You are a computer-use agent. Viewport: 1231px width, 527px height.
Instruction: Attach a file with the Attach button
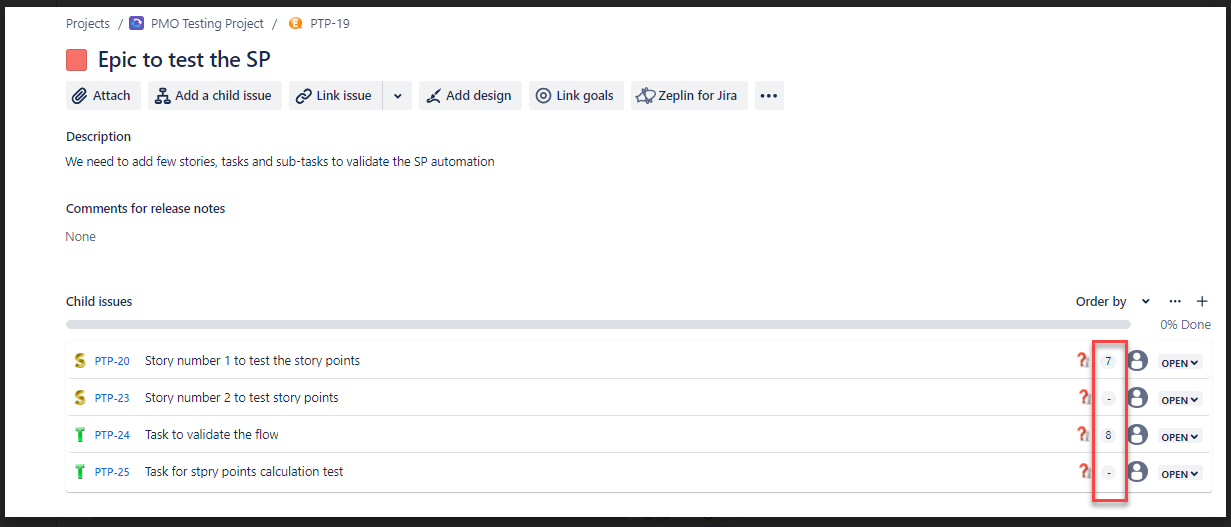tap(103, 96)
